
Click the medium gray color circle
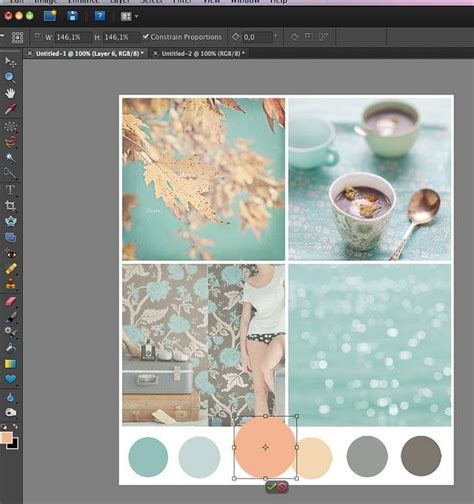pos(367,456)
